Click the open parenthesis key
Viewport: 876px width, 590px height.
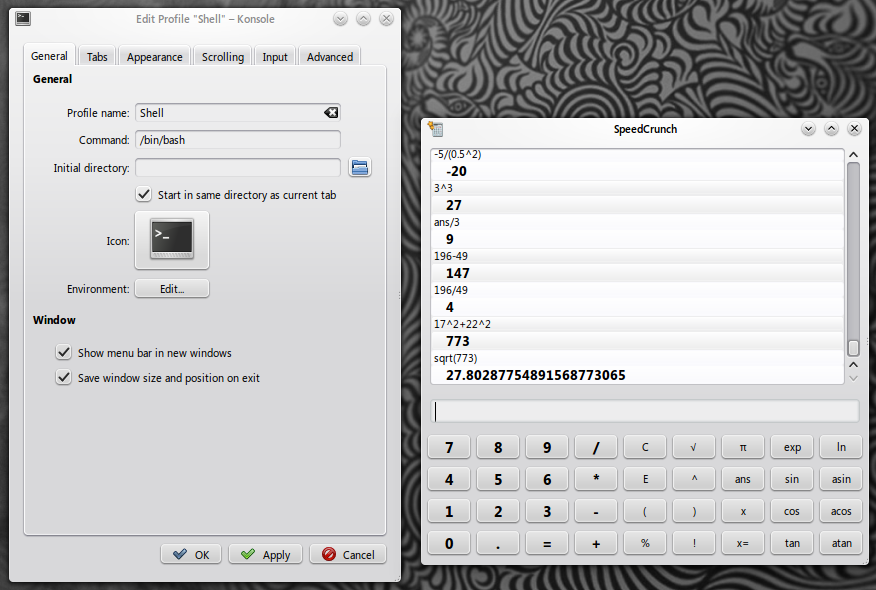tap(645, 511)
